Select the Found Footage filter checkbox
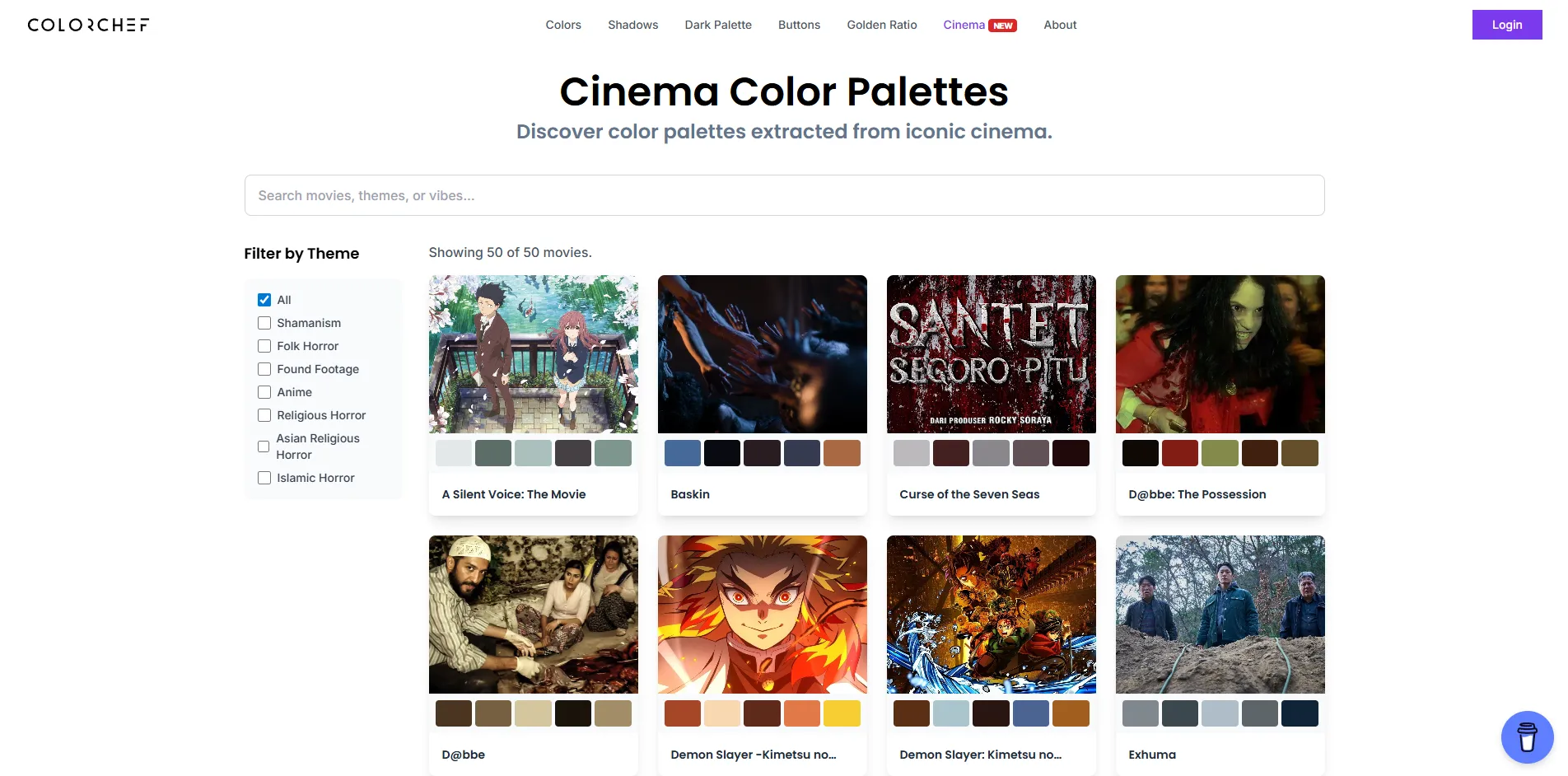Screen dimensions: 1568x776 (x=264, y=369)
